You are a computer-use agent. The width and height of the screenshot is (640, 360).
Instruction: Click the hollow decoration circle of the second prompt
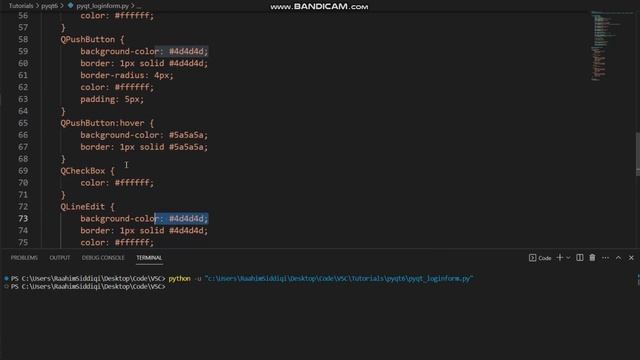coord(6,287)
